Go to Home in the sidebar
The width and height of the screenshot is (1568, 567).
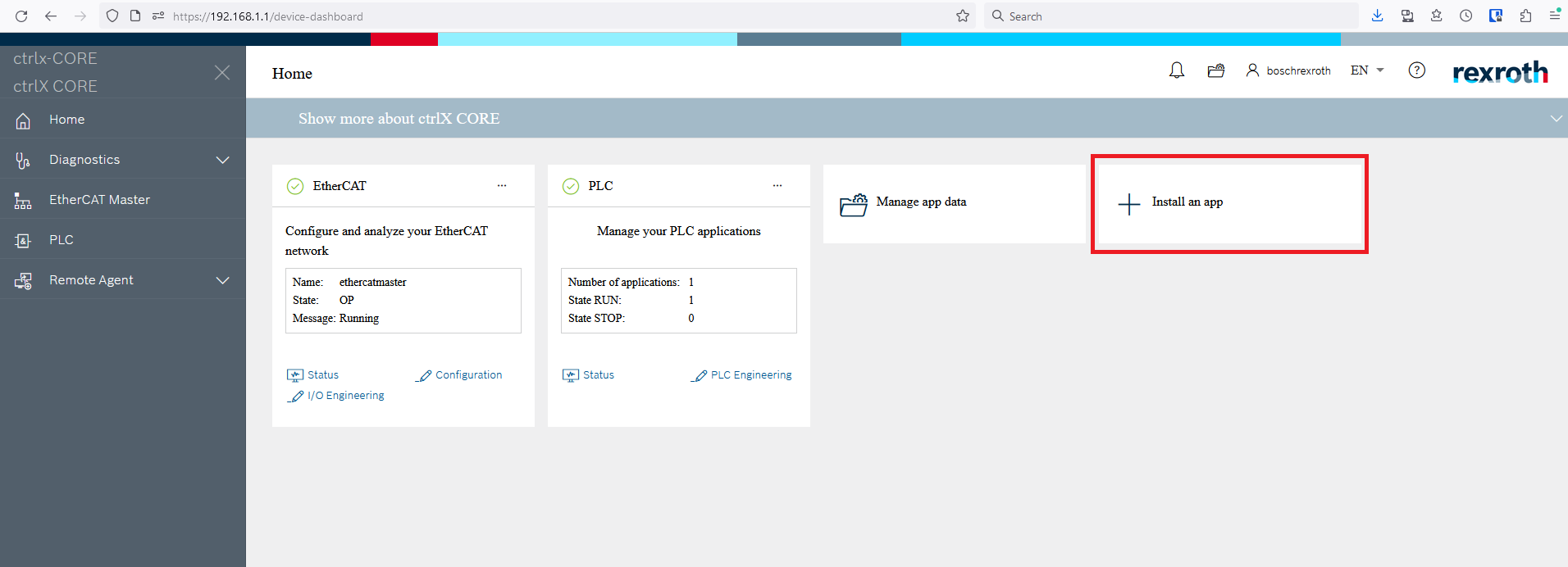[x=66, y=120]
